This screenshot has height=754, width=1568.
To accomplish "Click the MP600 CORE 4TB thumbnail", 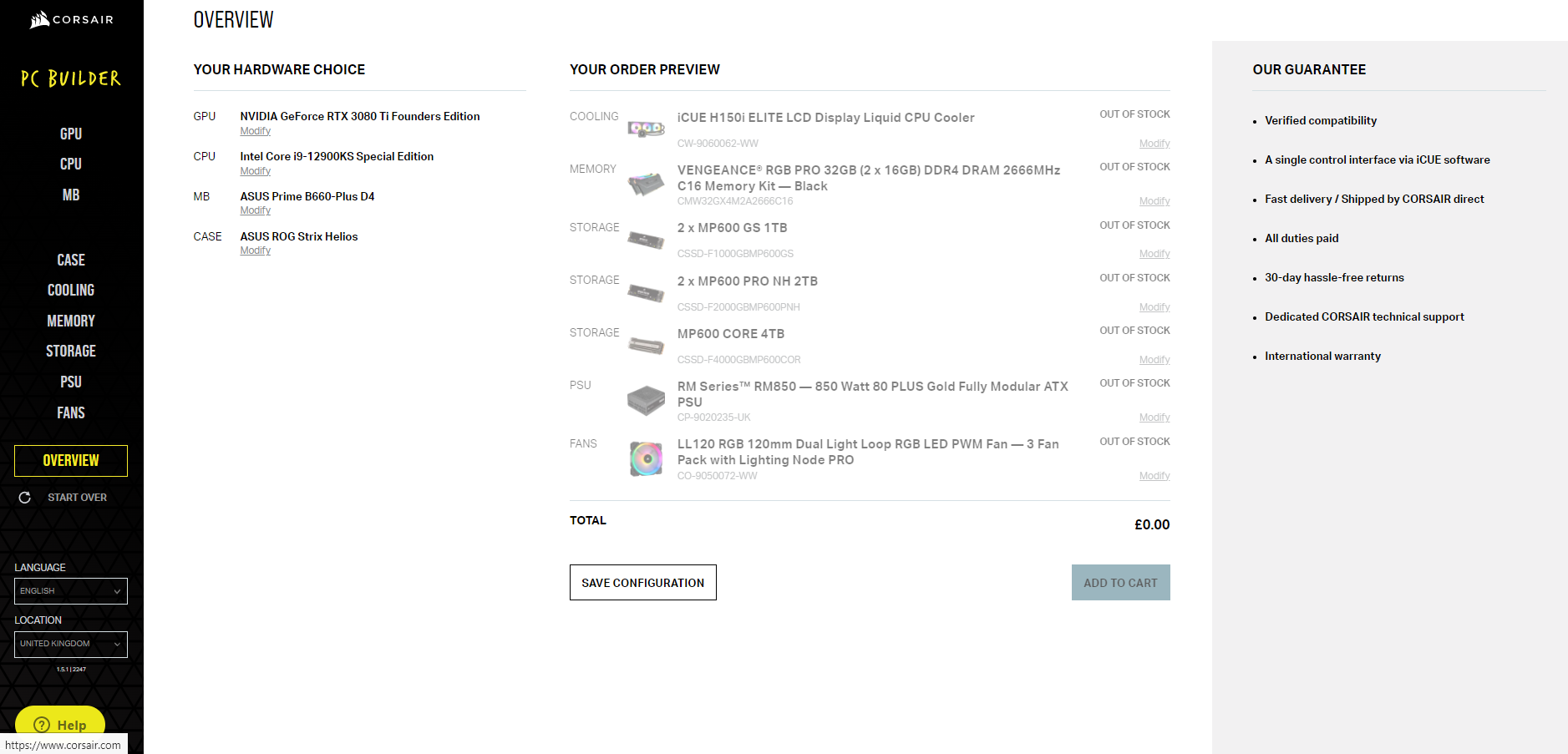I will coord(646,345).
